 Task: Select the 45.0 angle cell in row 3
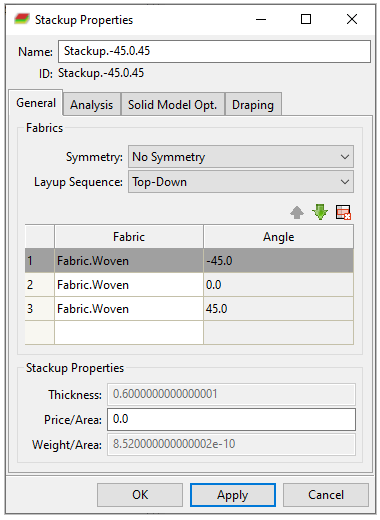point(278,309)
